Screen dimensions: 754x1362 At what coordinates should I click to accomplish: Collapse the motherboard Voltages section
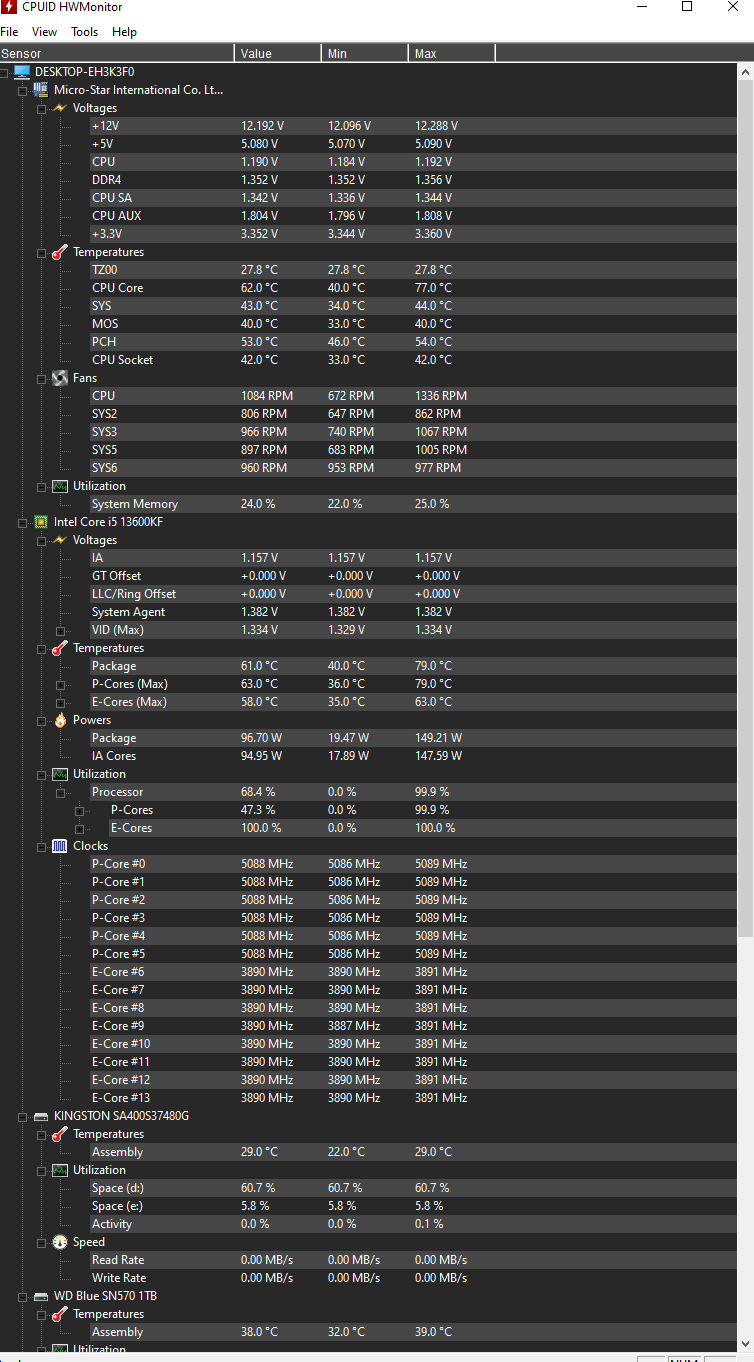(x=41, y=108)
